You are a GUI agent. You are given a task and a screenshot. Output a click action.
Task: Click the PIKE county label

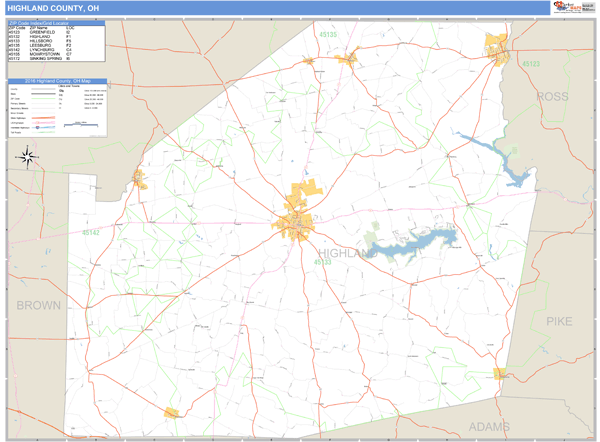tap(560, 320)
